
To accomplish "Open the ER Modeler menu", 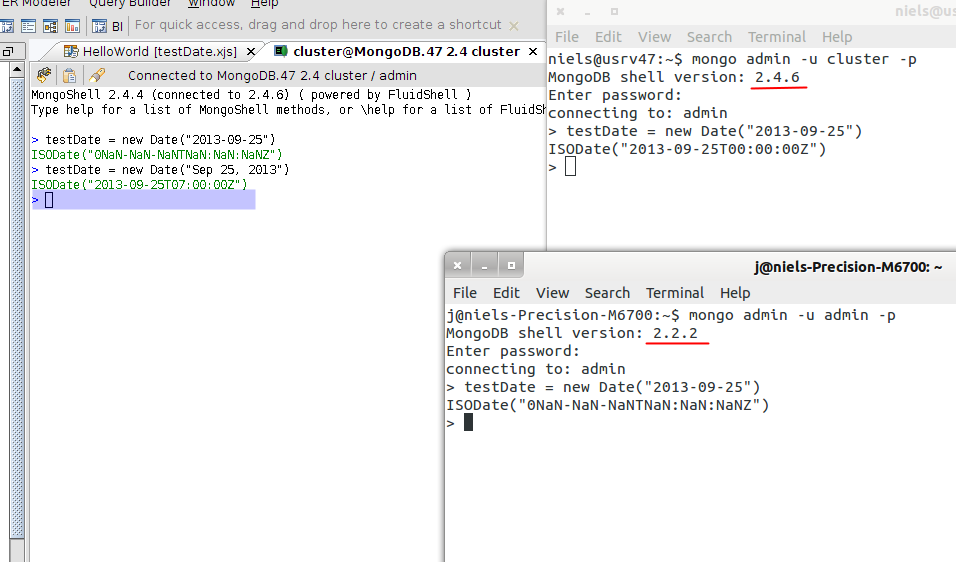I will 36,3.
